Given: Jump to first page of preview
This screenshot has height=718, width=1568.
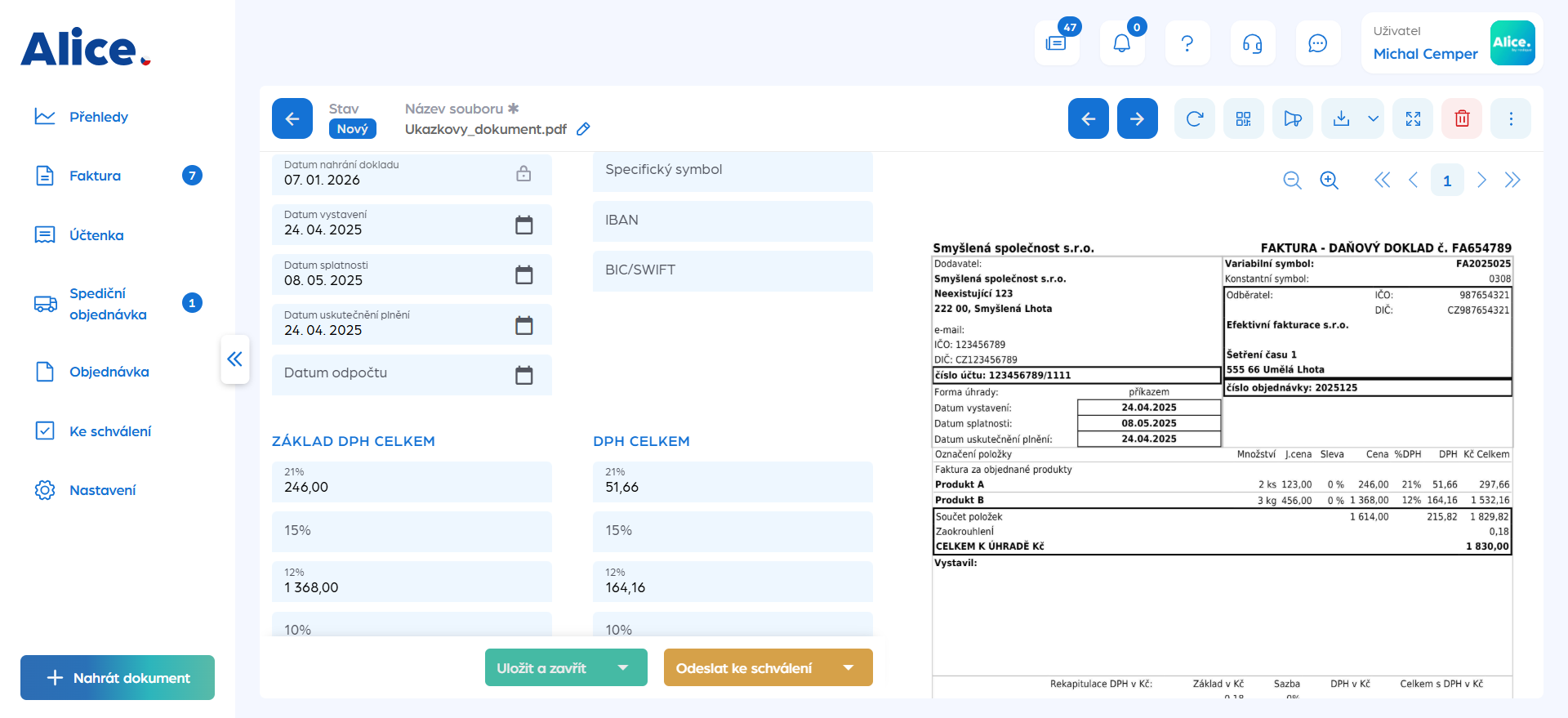Looking at the screenshot, I should (x=1382, y=181).
